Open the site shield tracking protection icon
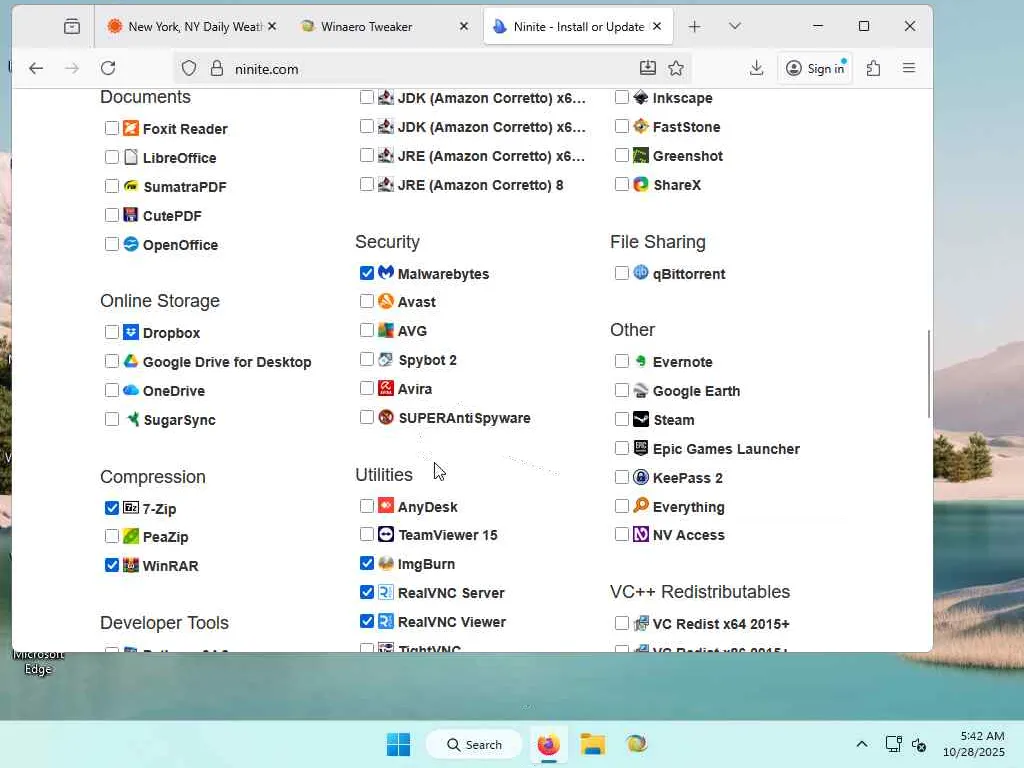Image resolution: width=1024 pixels, height=768 pixels. coord(189,68)
